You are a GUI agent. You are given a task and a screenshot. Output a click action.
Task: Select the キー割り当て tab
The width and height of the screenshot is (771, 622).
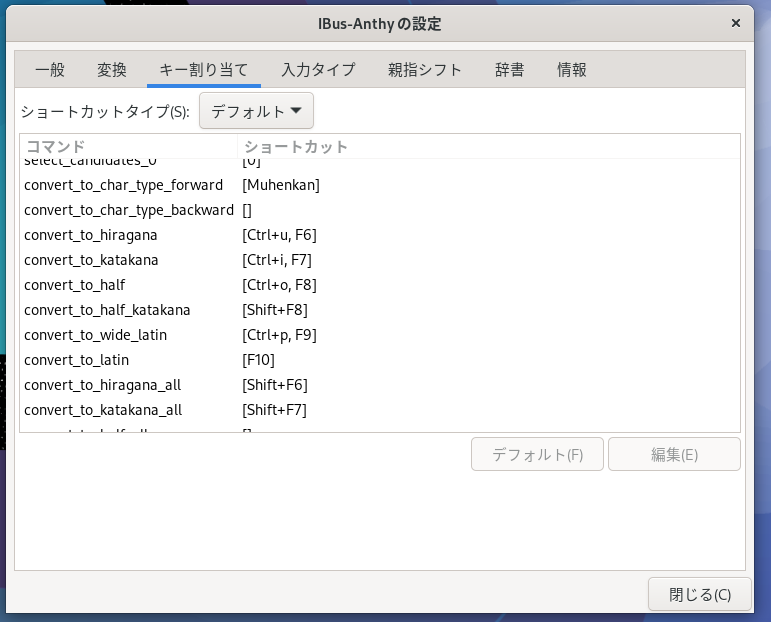[204, 70]
